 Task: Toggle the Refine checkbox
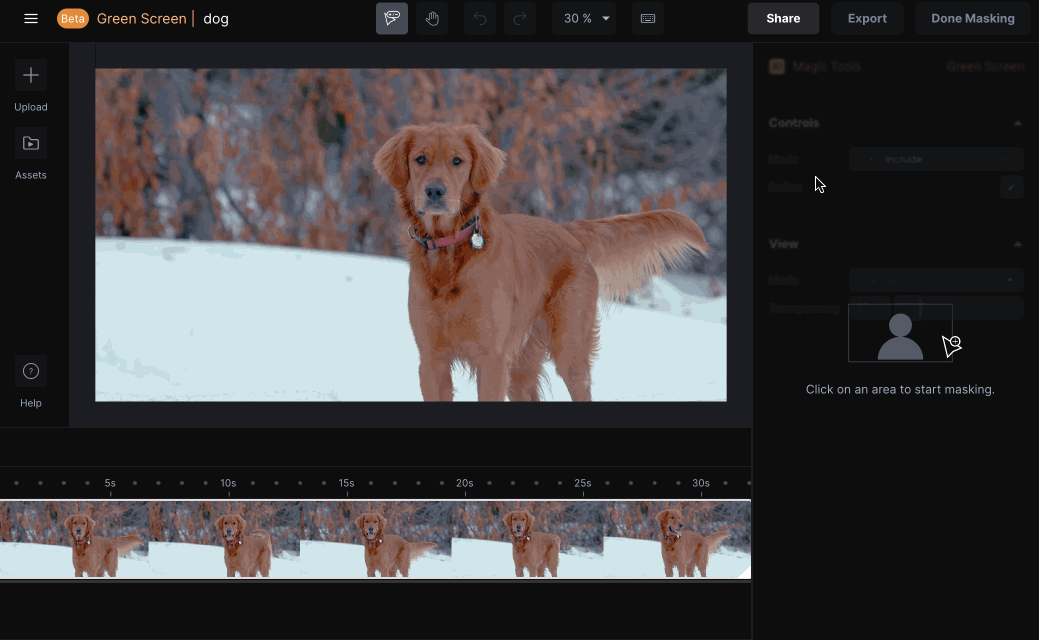click(1011, 187)
